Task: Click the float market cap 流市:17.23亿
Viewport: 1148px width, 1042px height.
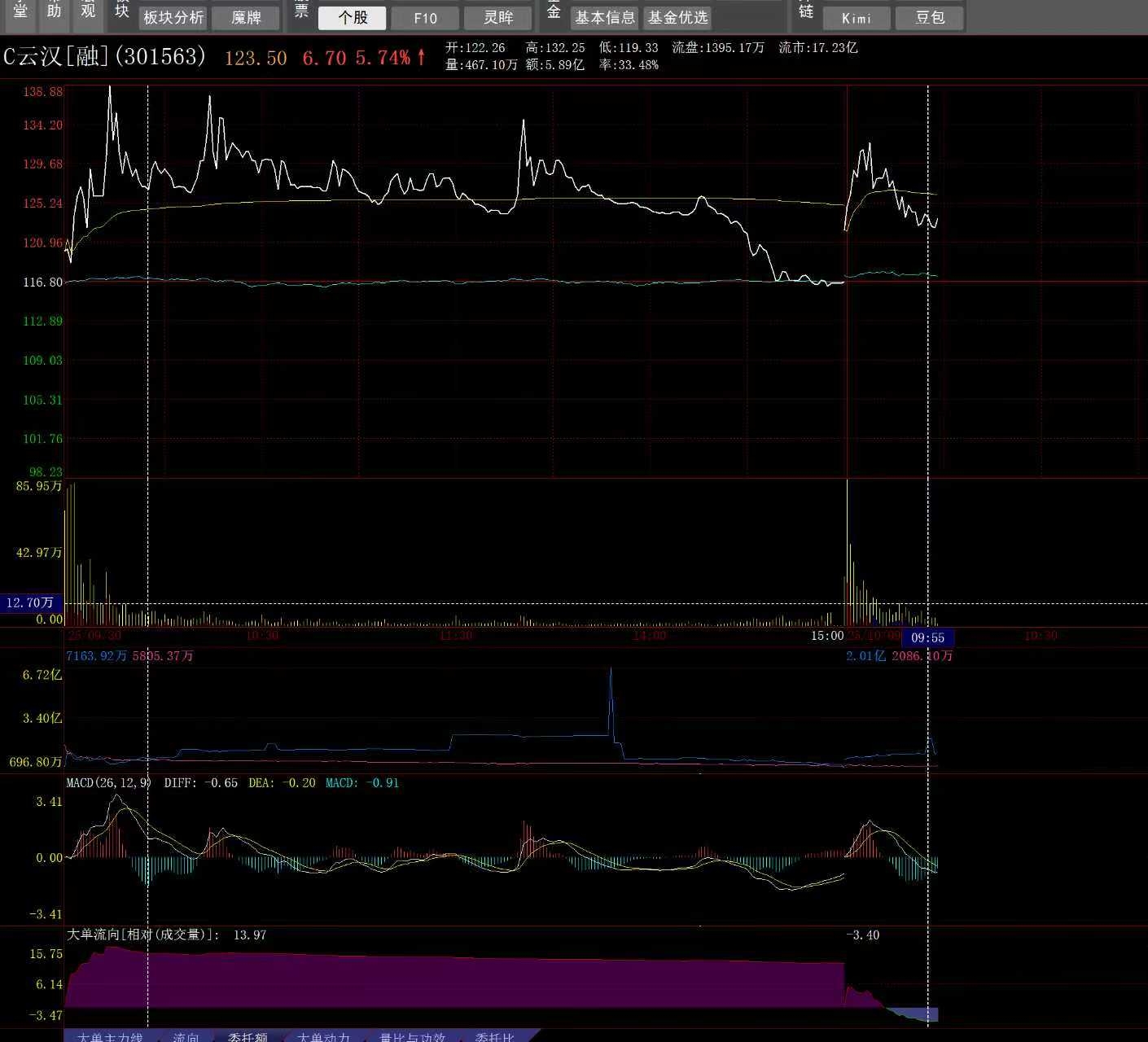Action: pyautogui.click(x=818, y=48)
